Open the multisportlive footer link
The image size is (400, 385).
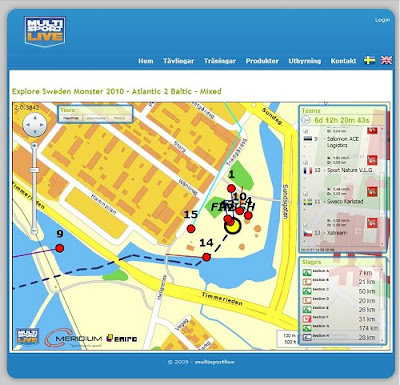[214, 362]
